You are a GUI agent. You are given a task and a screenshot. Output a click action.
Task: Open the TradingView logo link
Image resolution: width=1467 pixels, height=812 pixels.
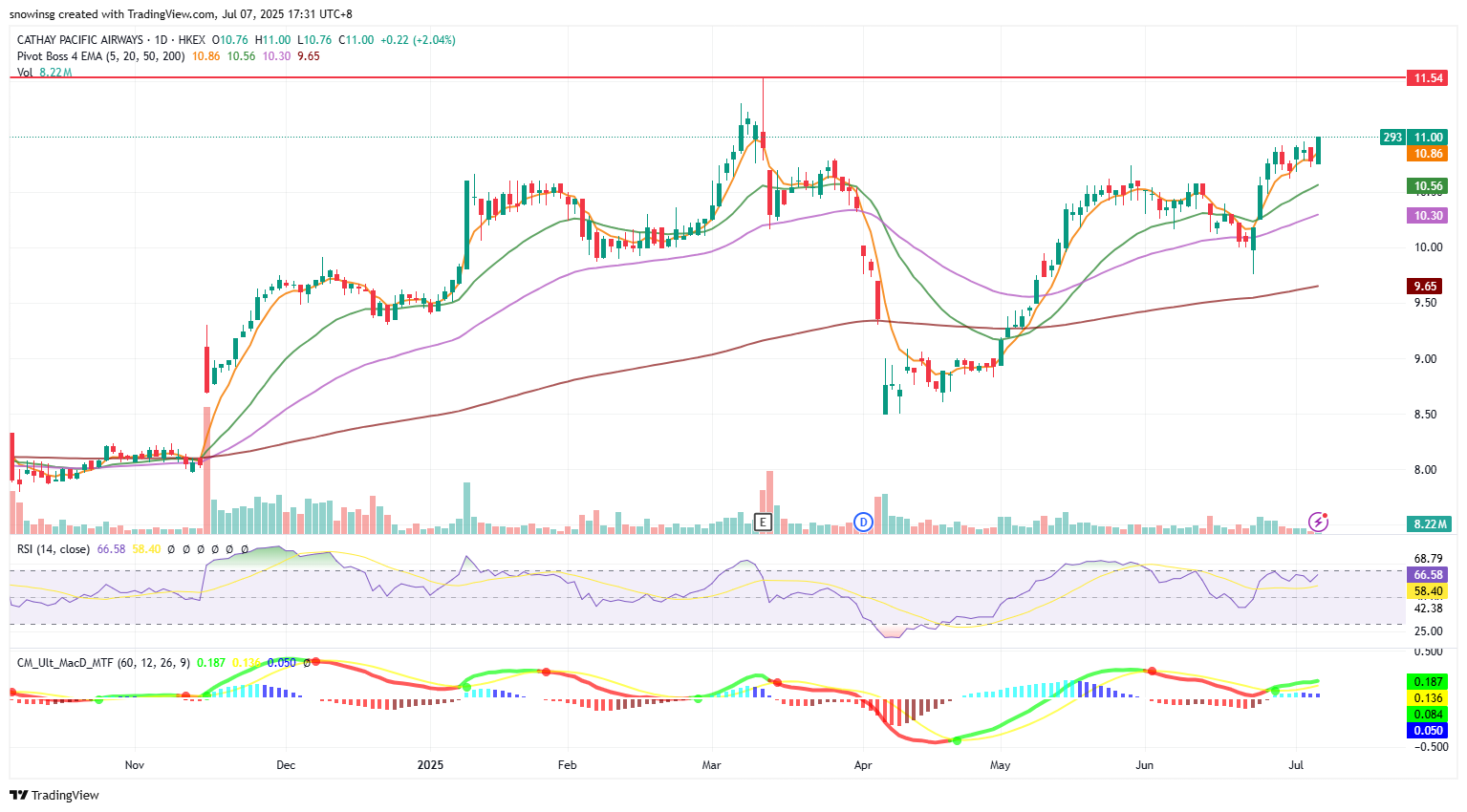pyautogui.click(x=54, y=795)
